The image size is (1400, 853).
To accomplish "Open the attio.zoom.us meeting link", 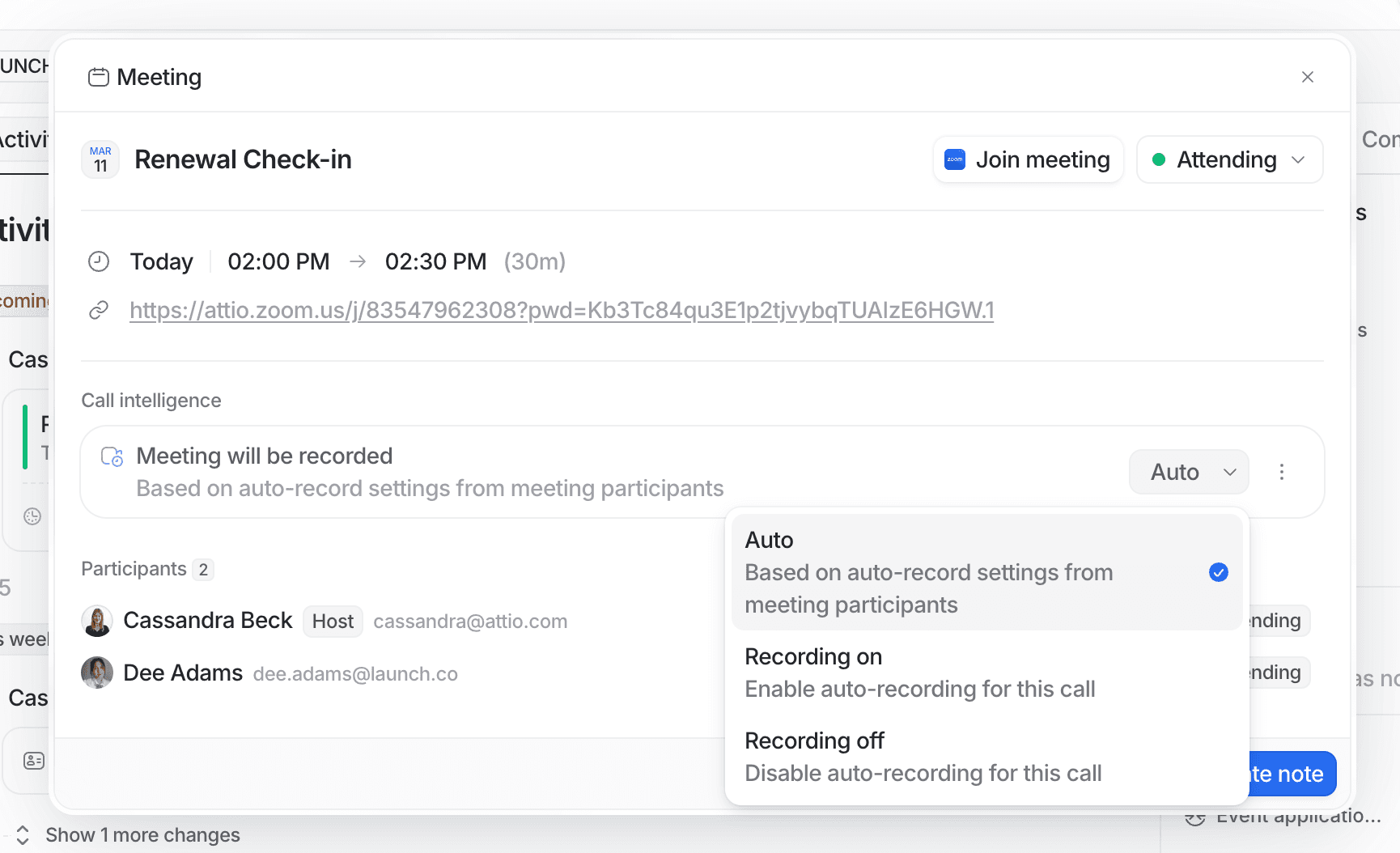I will [x=562, y=310].
